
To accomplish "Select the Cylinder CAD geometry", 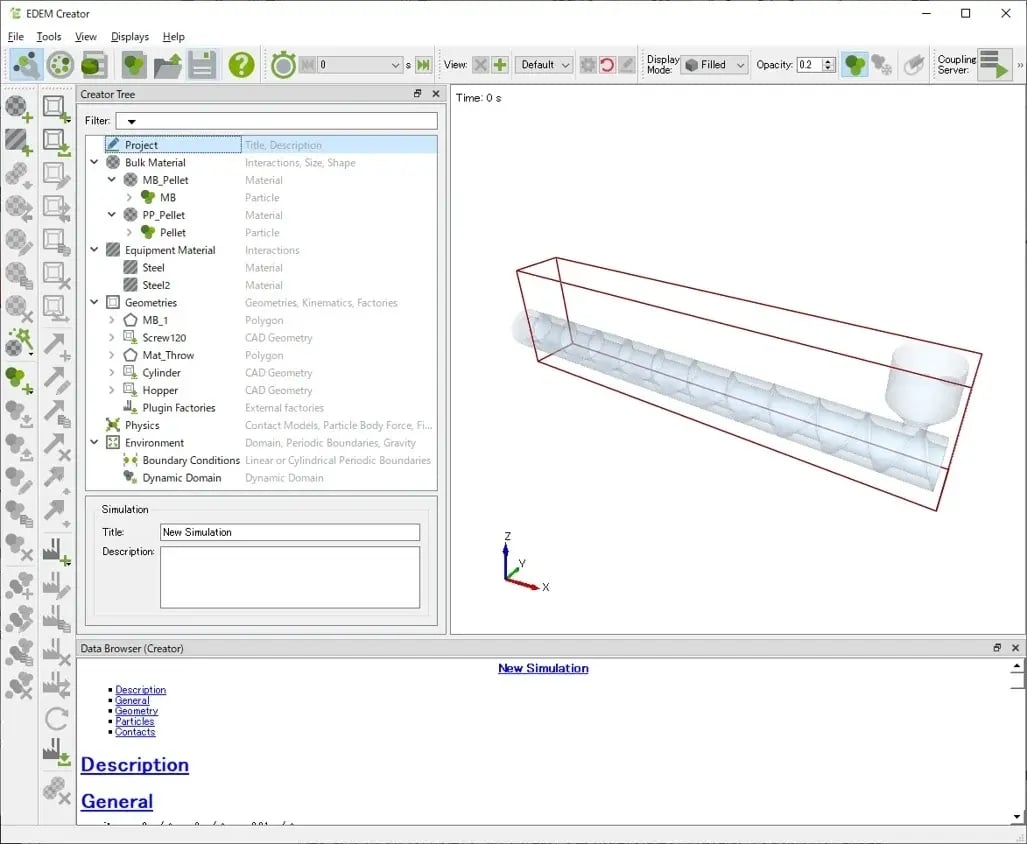I will pos(161,373).
